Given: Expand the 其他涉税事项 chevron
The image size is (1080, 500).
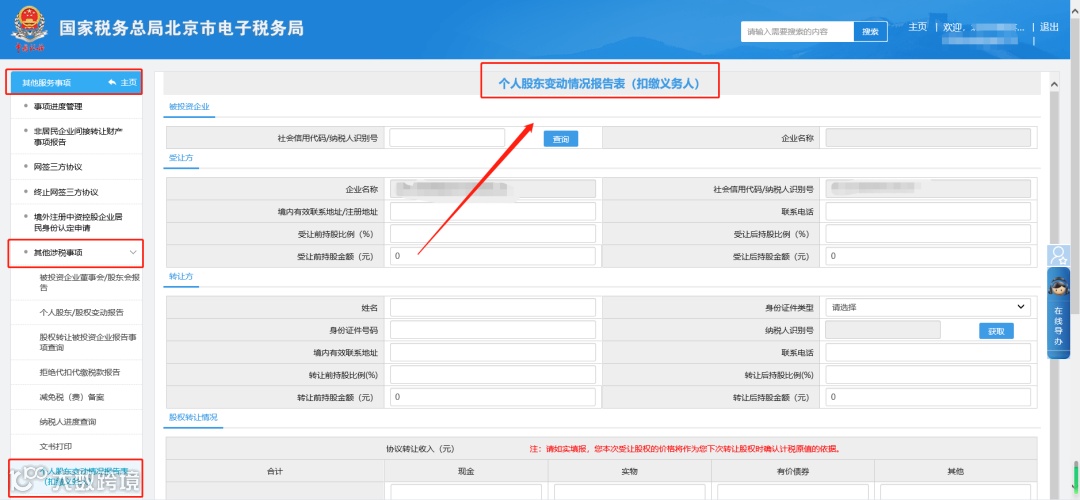Looking at the screenshot, I should (134, 253).
